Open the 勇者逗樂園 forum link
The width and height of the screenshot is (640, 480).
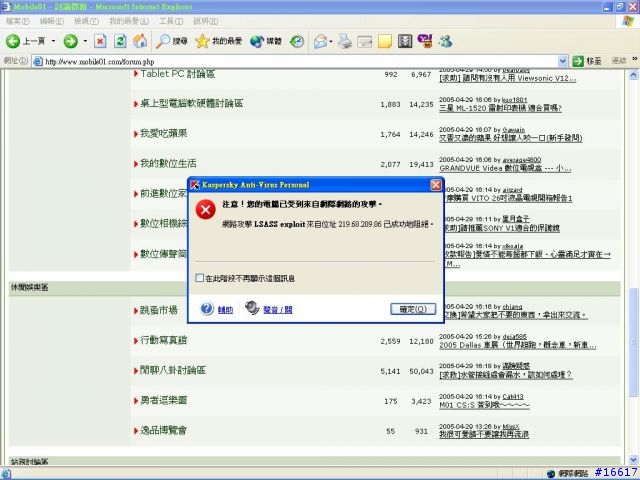pyautogui.click(x=164, y=400)
